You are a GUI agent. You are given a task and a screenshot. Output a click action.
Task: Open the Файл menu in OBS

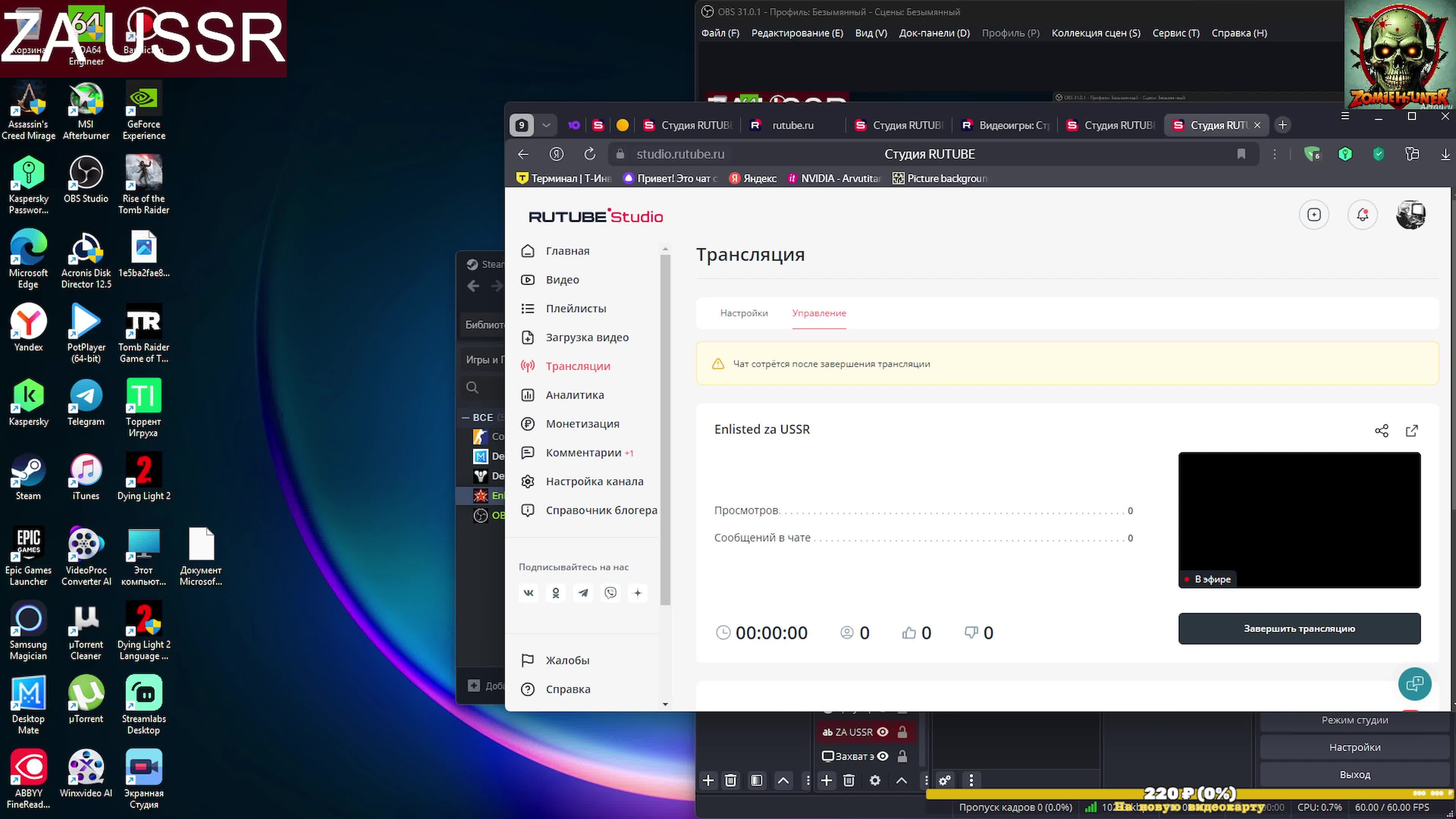click(x=720, y=33)
